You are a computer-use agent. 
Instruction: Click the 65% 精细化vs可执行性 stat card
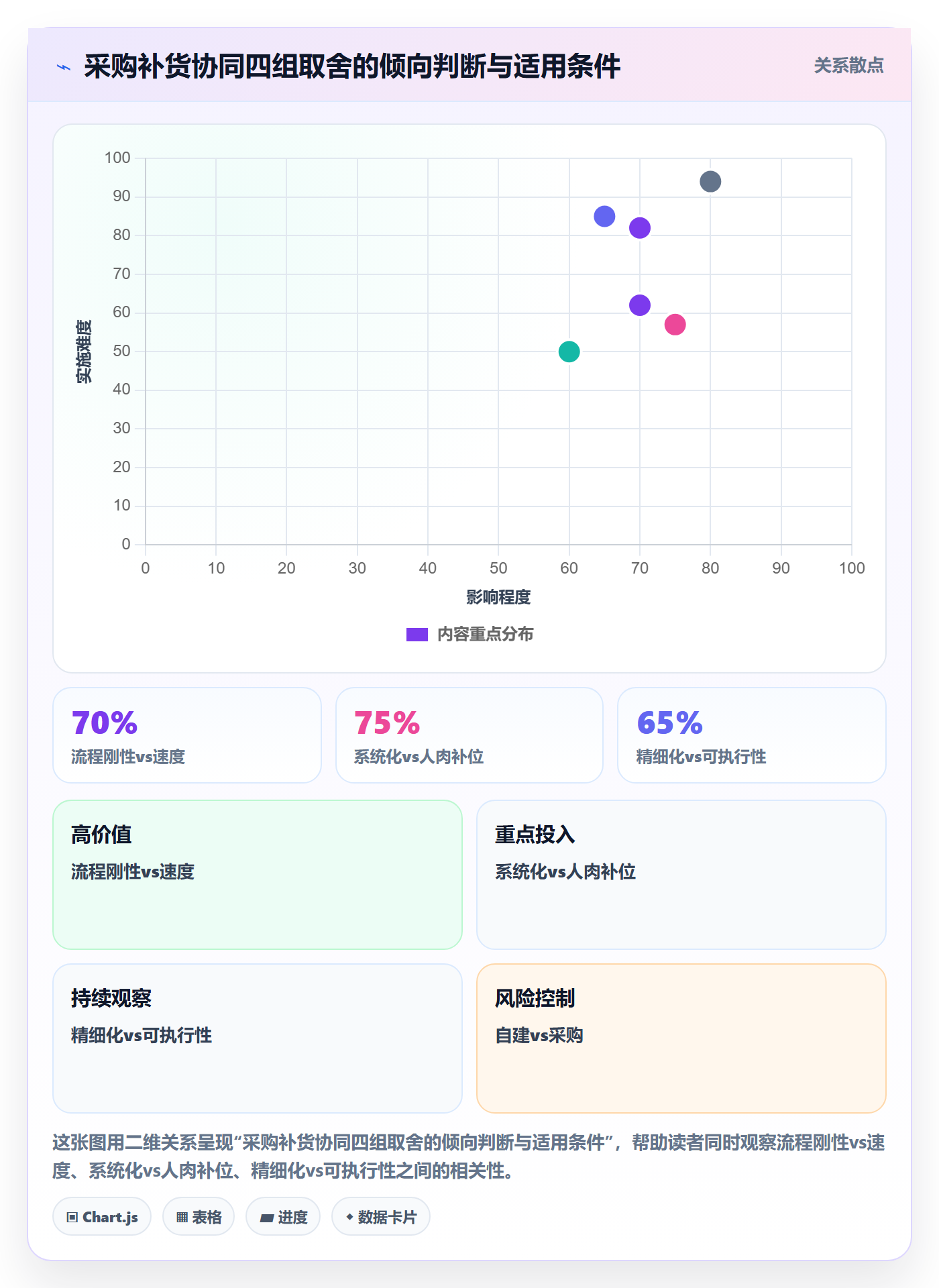pos(752,735)
